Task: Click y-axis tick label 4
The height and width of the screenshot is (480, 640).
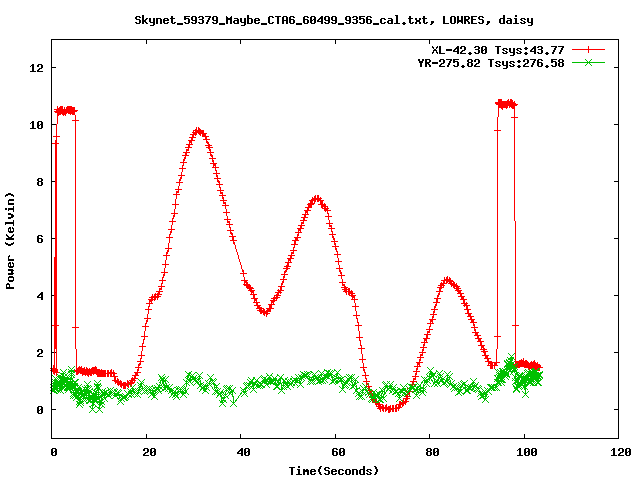Action: [x=40, y=296]
